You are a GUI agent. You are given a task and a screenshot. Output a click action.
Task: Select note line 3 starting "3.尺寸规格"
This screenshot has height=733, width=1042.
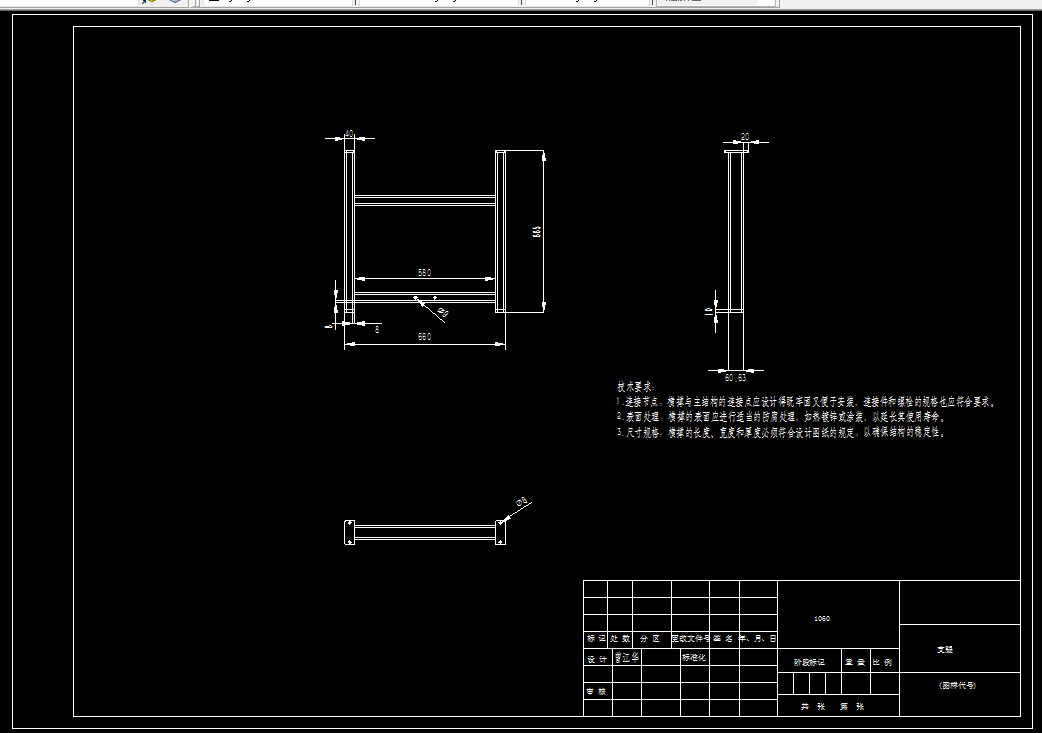tap(781, 433)
